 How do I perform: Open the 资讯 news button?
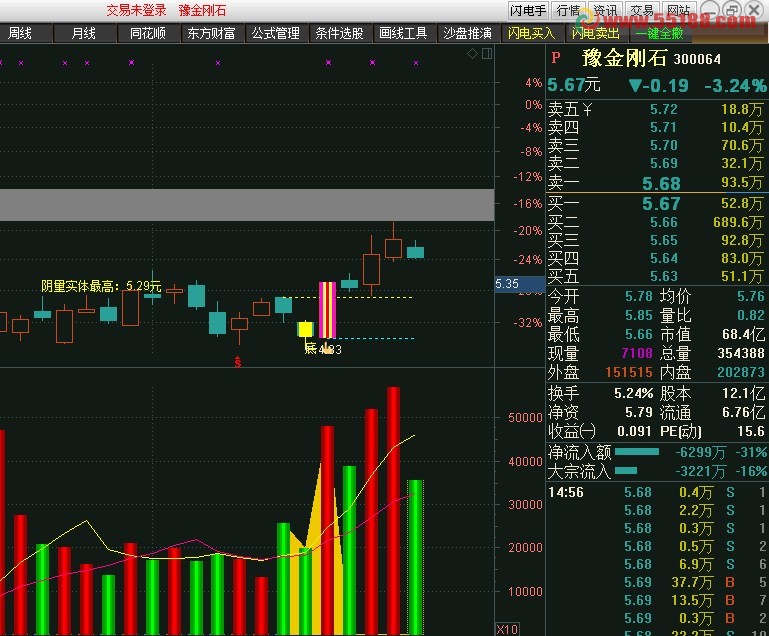(605, 10)
